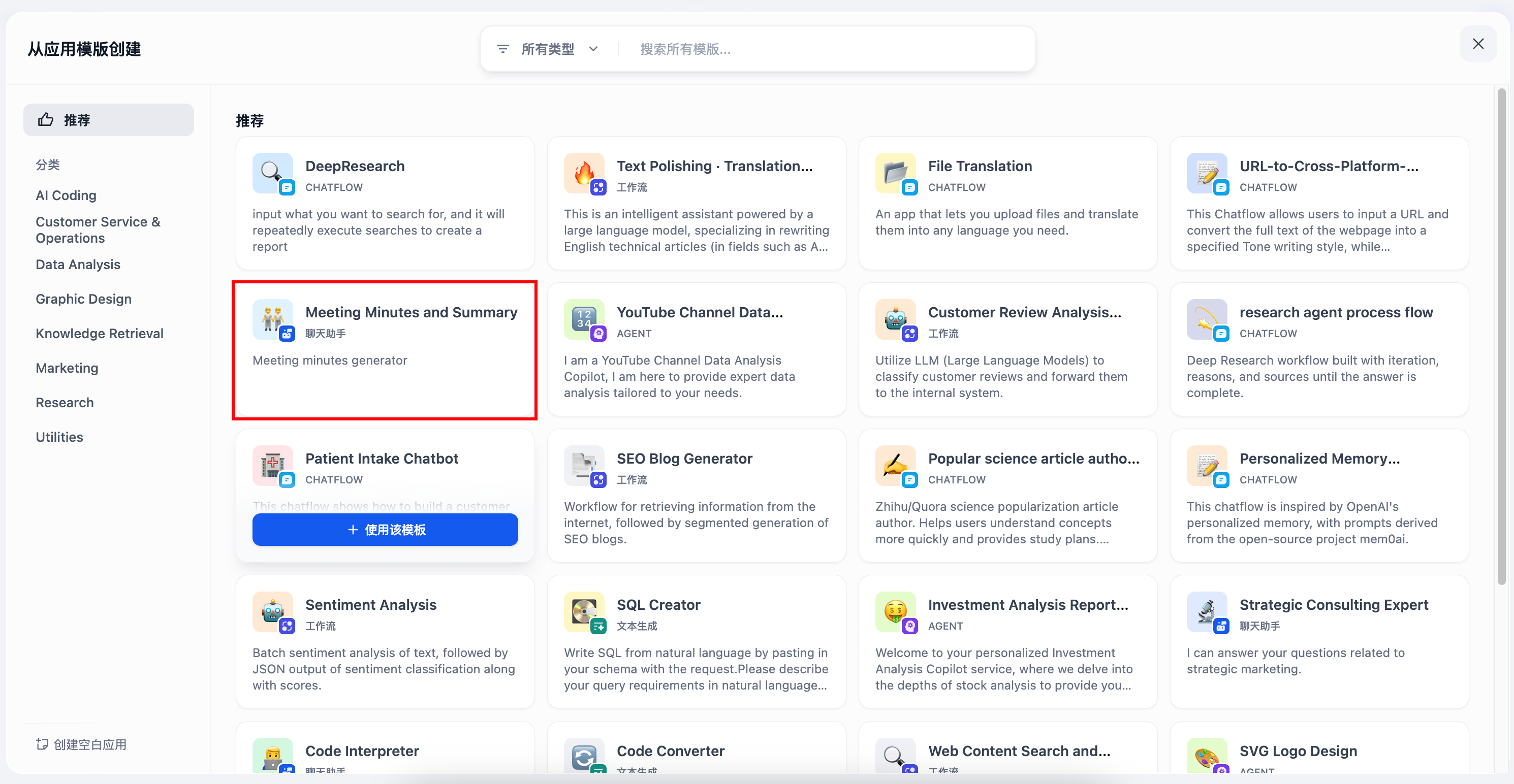1514x784 pixels.
Task: Select the Meeting Minutes and Summary title
Action: 412,312
